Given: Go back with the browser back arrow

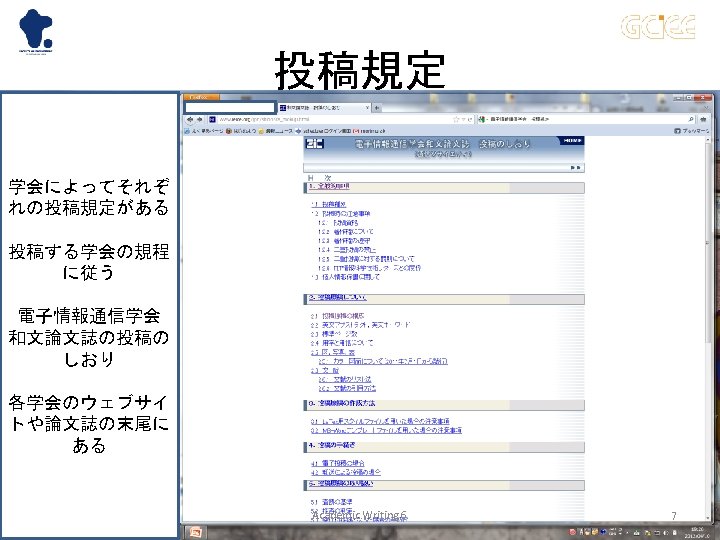Looking at the screenshot, I should point(190,119).
